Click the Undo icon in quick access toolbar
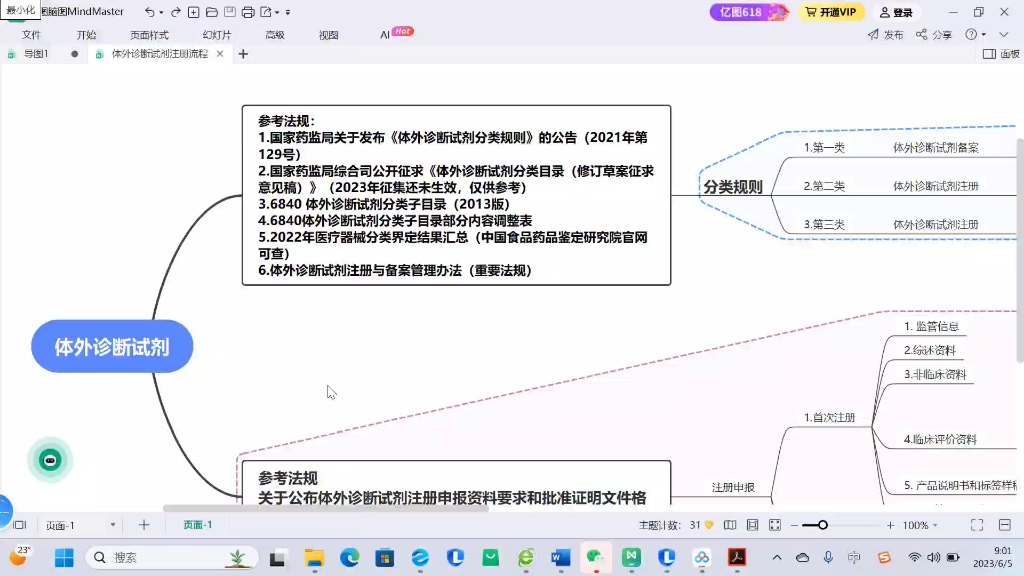 point(150,12)
